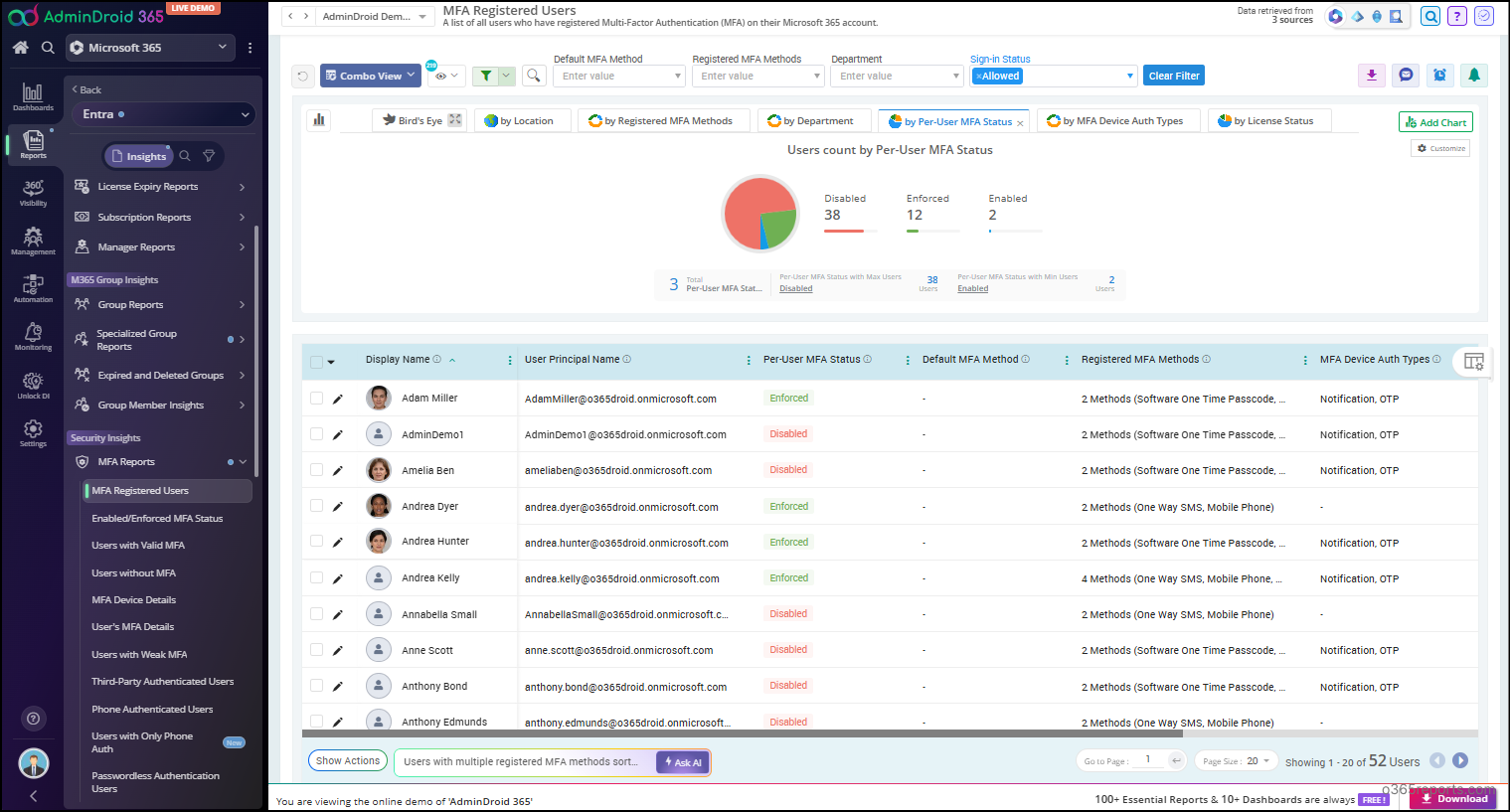Select all rows header checkbox
This screenshot has height=812, width=1510.
(316, 362)
